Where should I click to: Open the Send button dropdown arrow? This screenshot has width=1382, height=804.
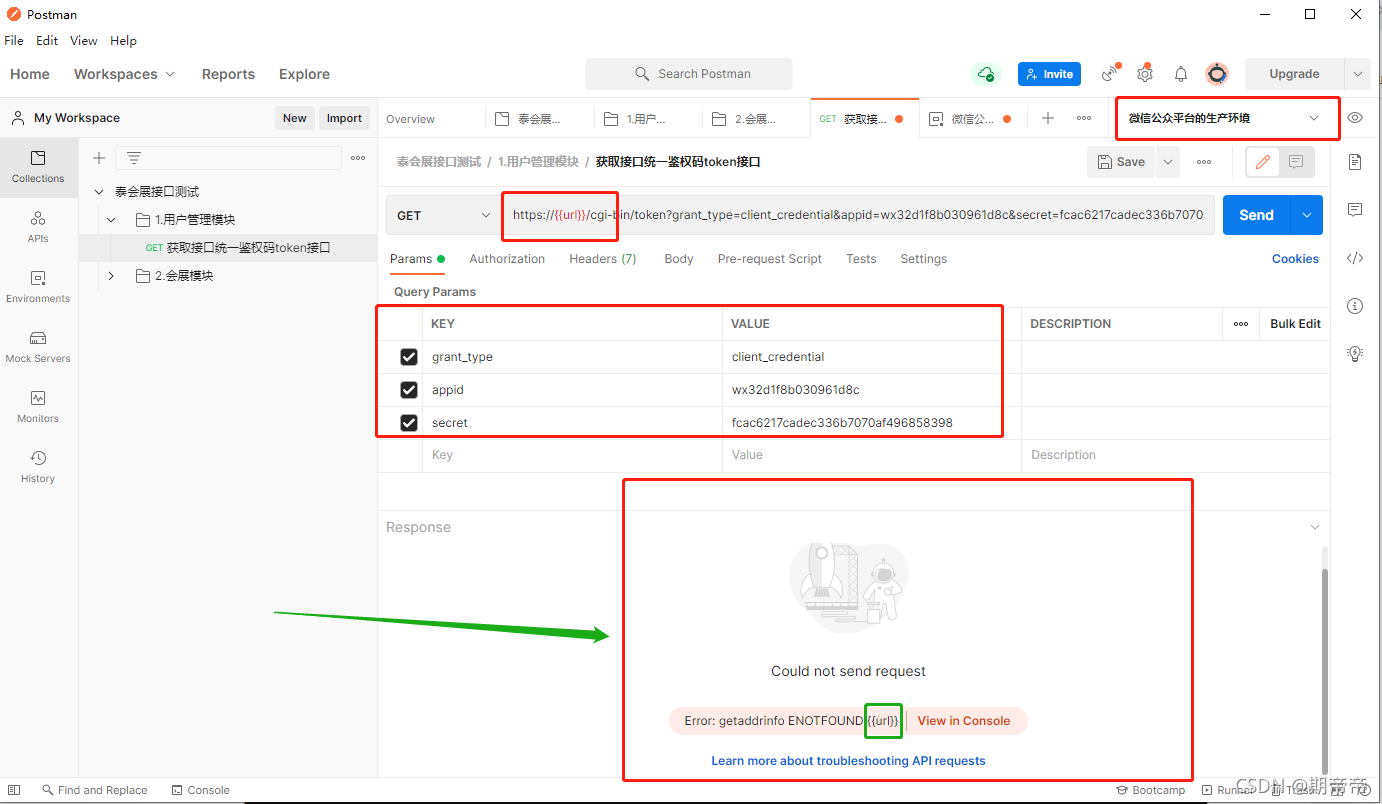pos(1307,215)
